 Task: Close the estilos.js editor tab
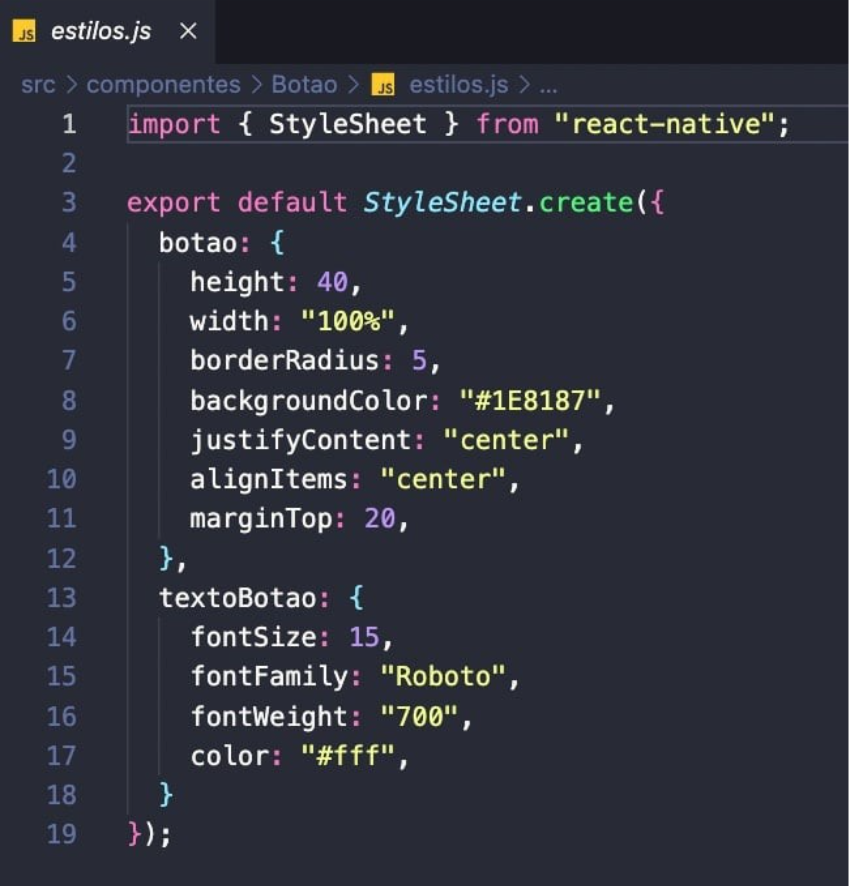point(187,32)
